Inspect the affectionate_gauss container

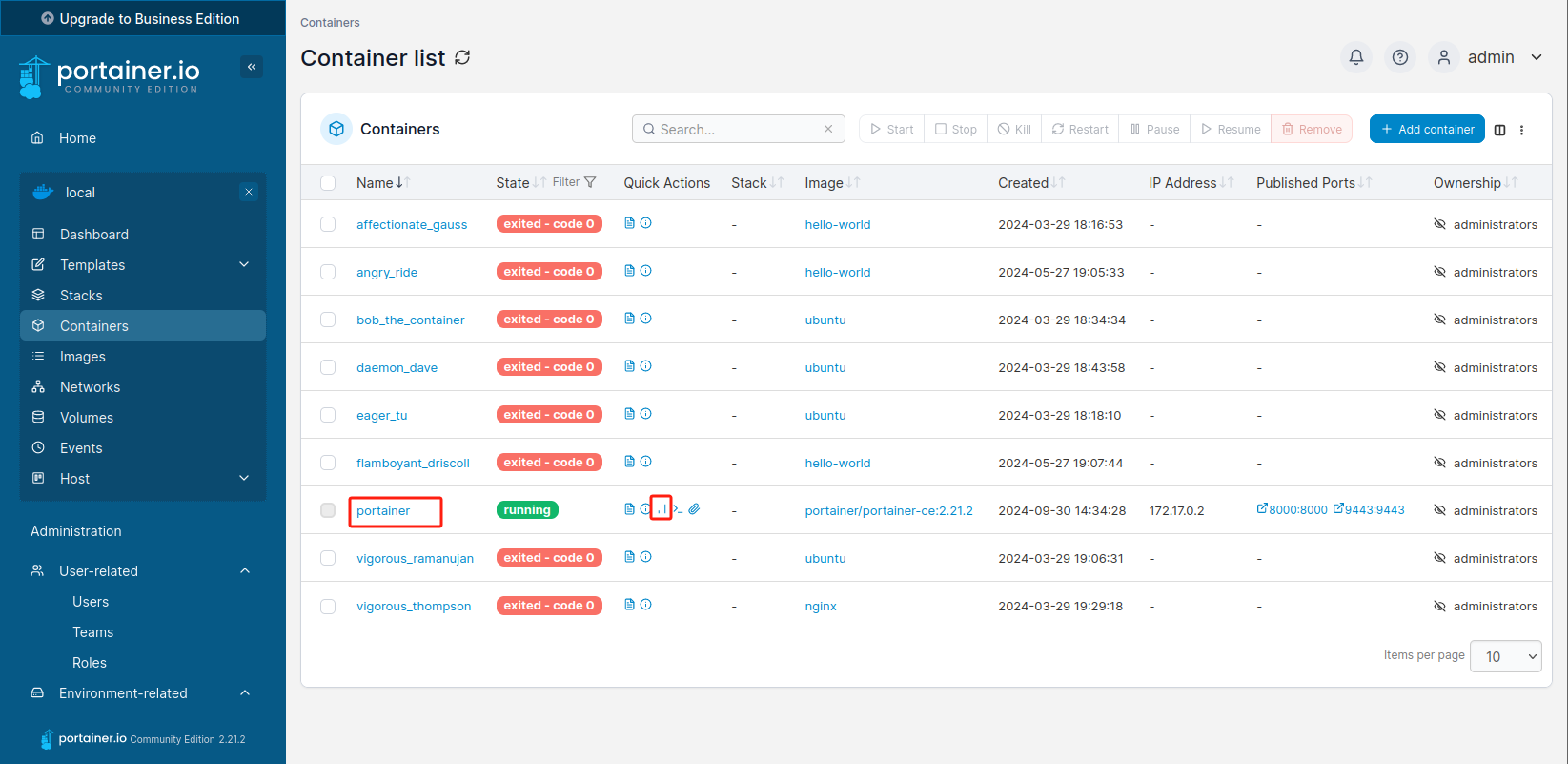pyautogui.click(x=646, y=223)
